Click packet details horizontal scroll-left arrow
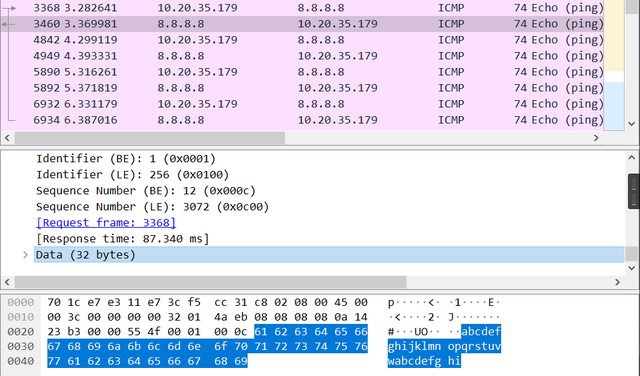Viewport: 640px width, 376px height. point(7,282)
